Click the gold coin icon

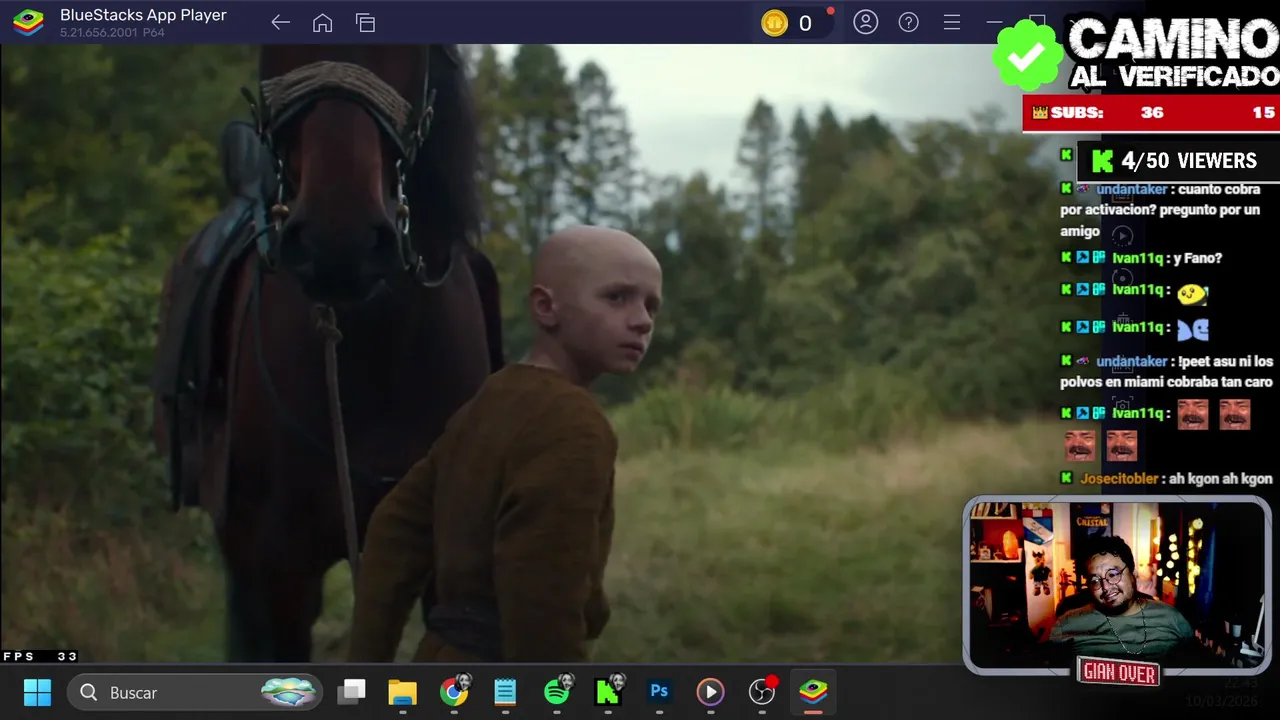tap(775, 23)
